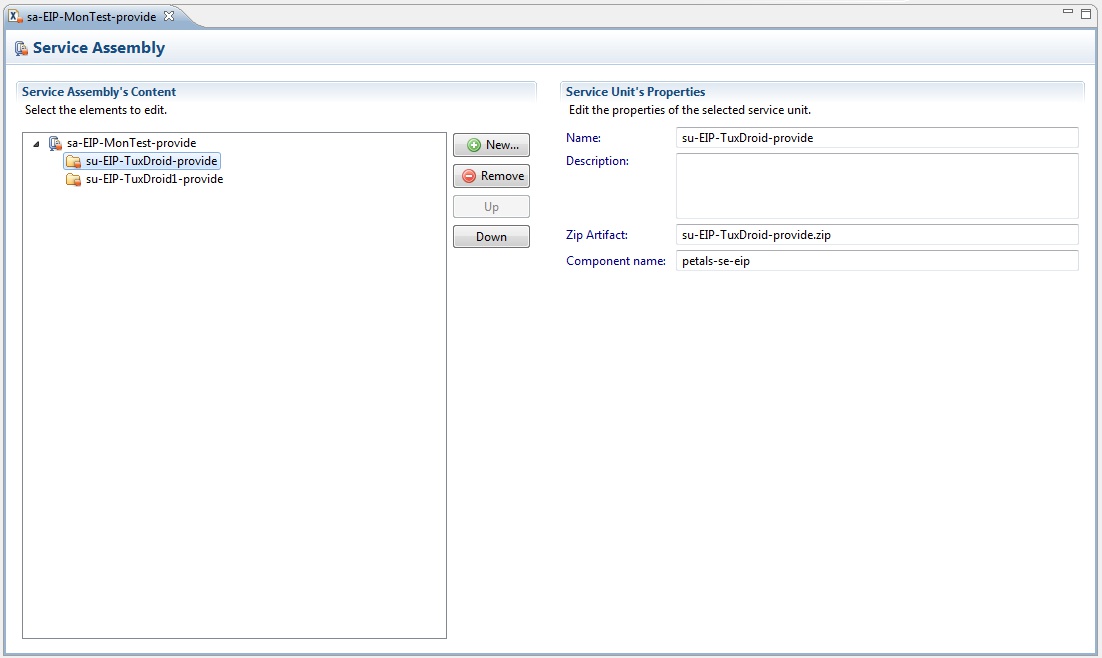Click the sa-EIP-MonTest-provide service assembly icon

click(55, 143)
